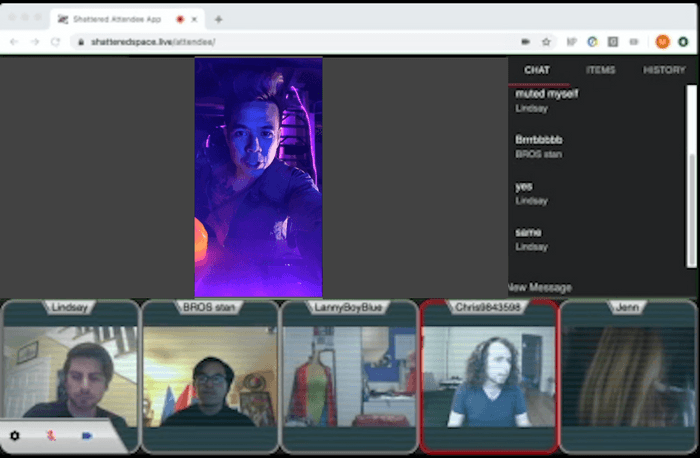This screenshot has width=700, height=458.
Task: Click the browser forward arrow
Action: [34, 42]
